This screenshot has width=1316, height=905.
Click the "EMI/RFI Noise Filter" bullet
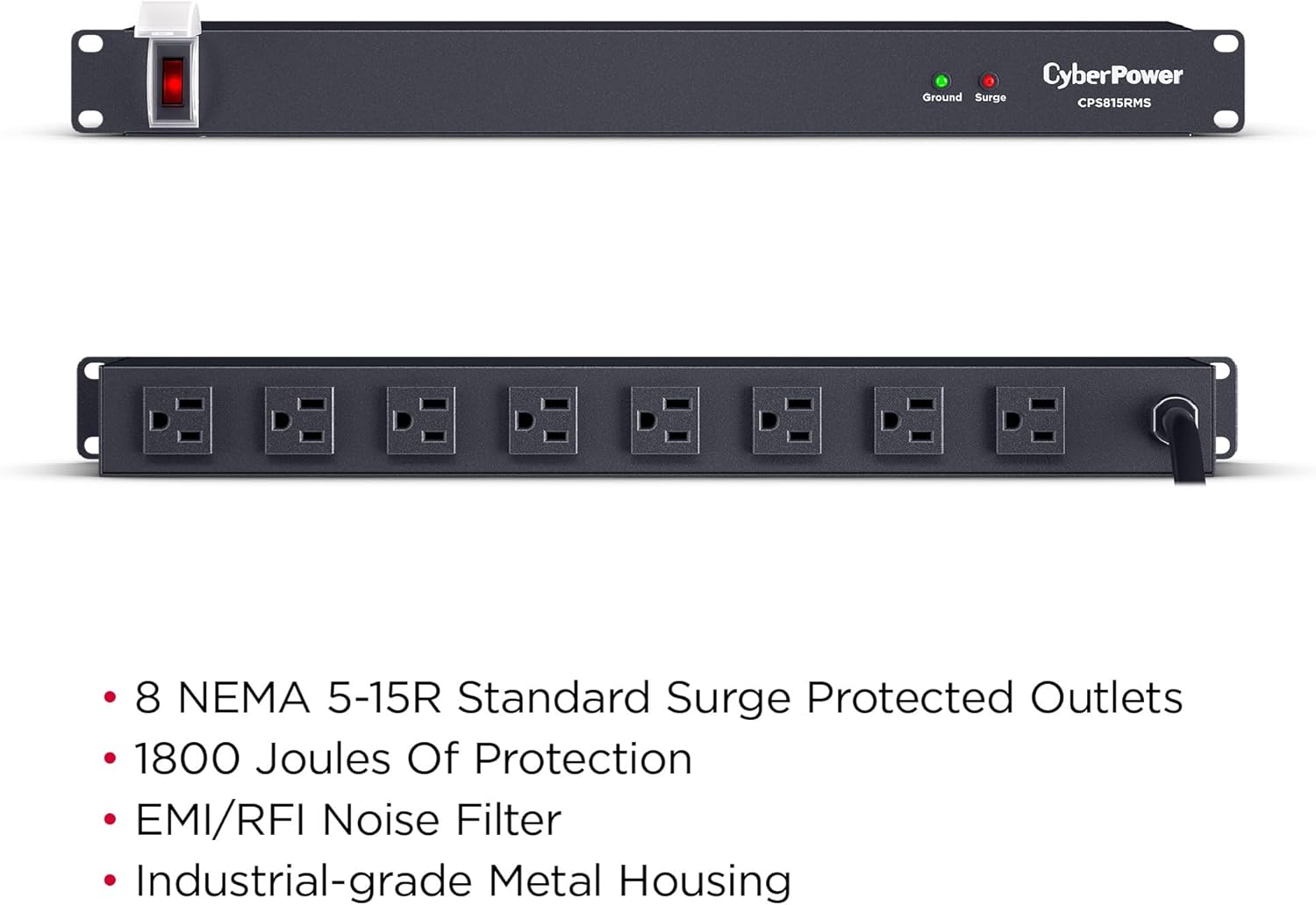tap(347, 821)
